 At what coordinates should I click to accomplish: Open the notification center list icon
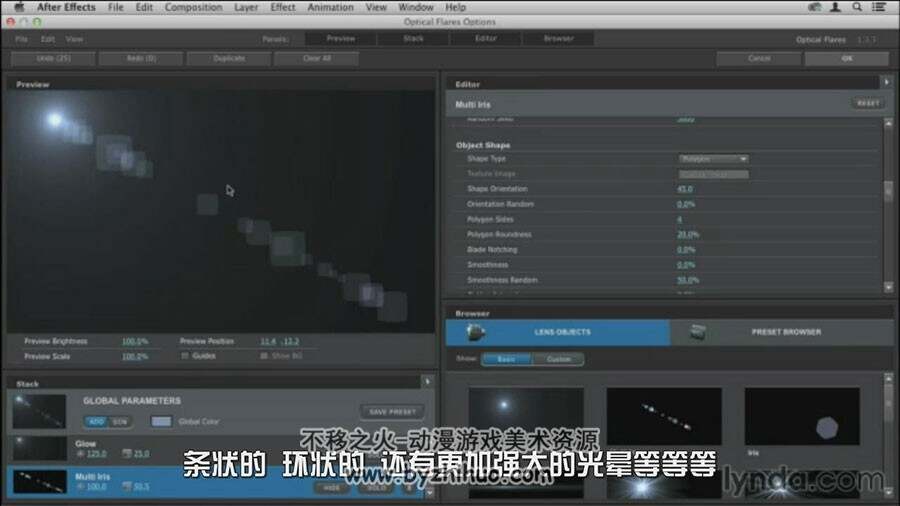click(878, 7)
